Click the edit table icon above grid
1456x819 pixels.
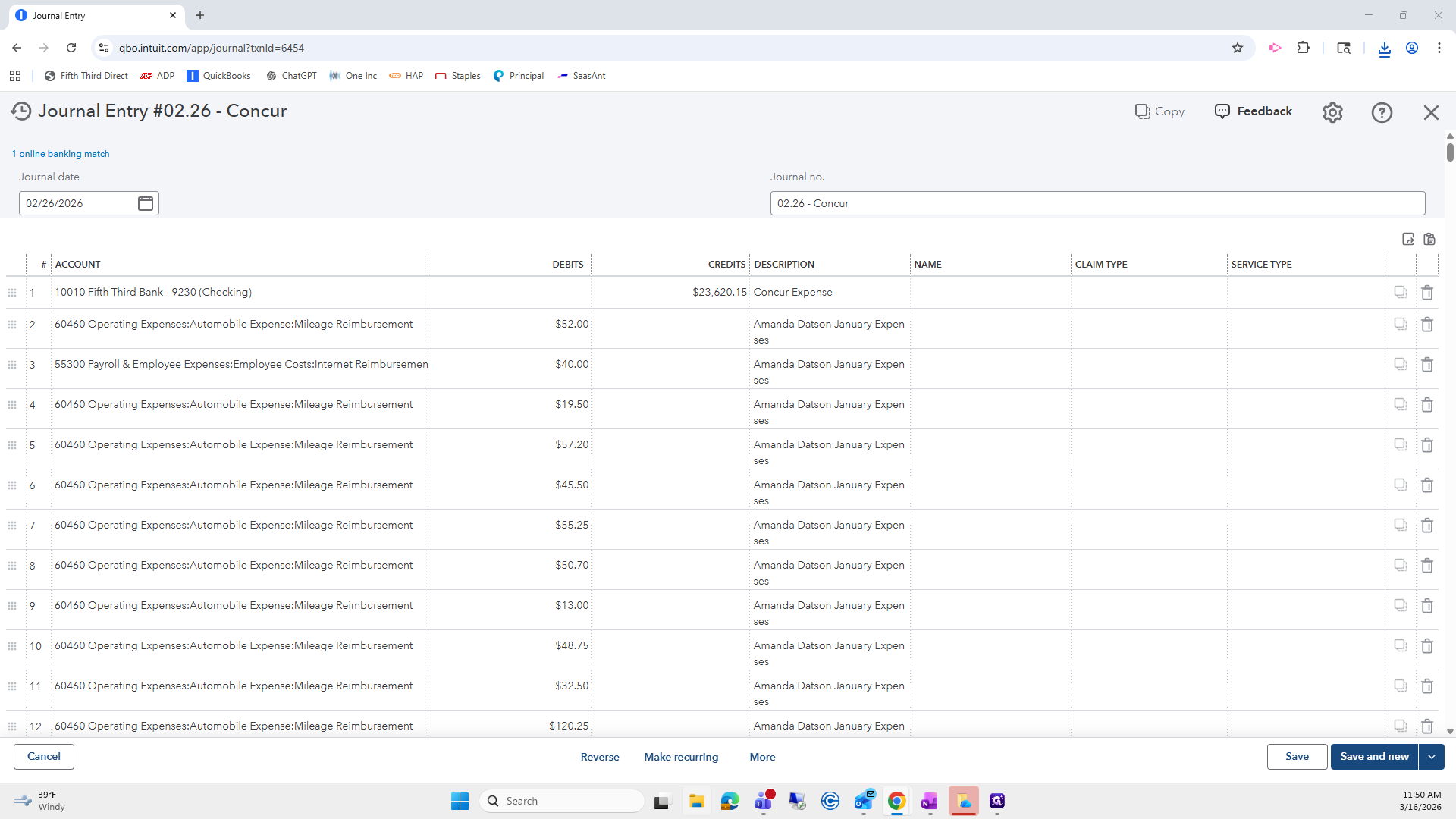[1408, 239]
